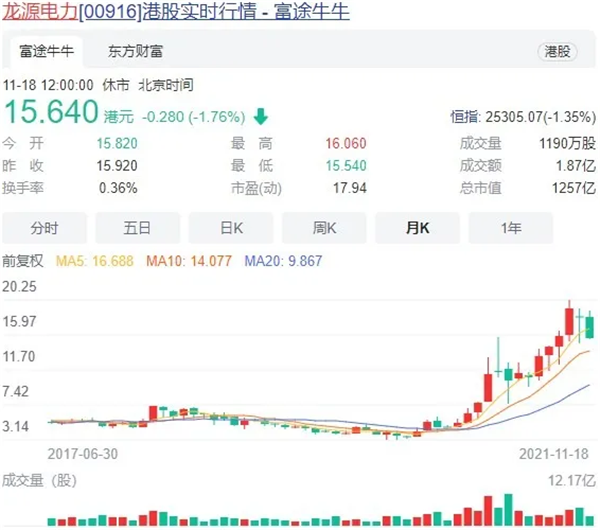Select the 月K chart tab

tap(417, 228)
